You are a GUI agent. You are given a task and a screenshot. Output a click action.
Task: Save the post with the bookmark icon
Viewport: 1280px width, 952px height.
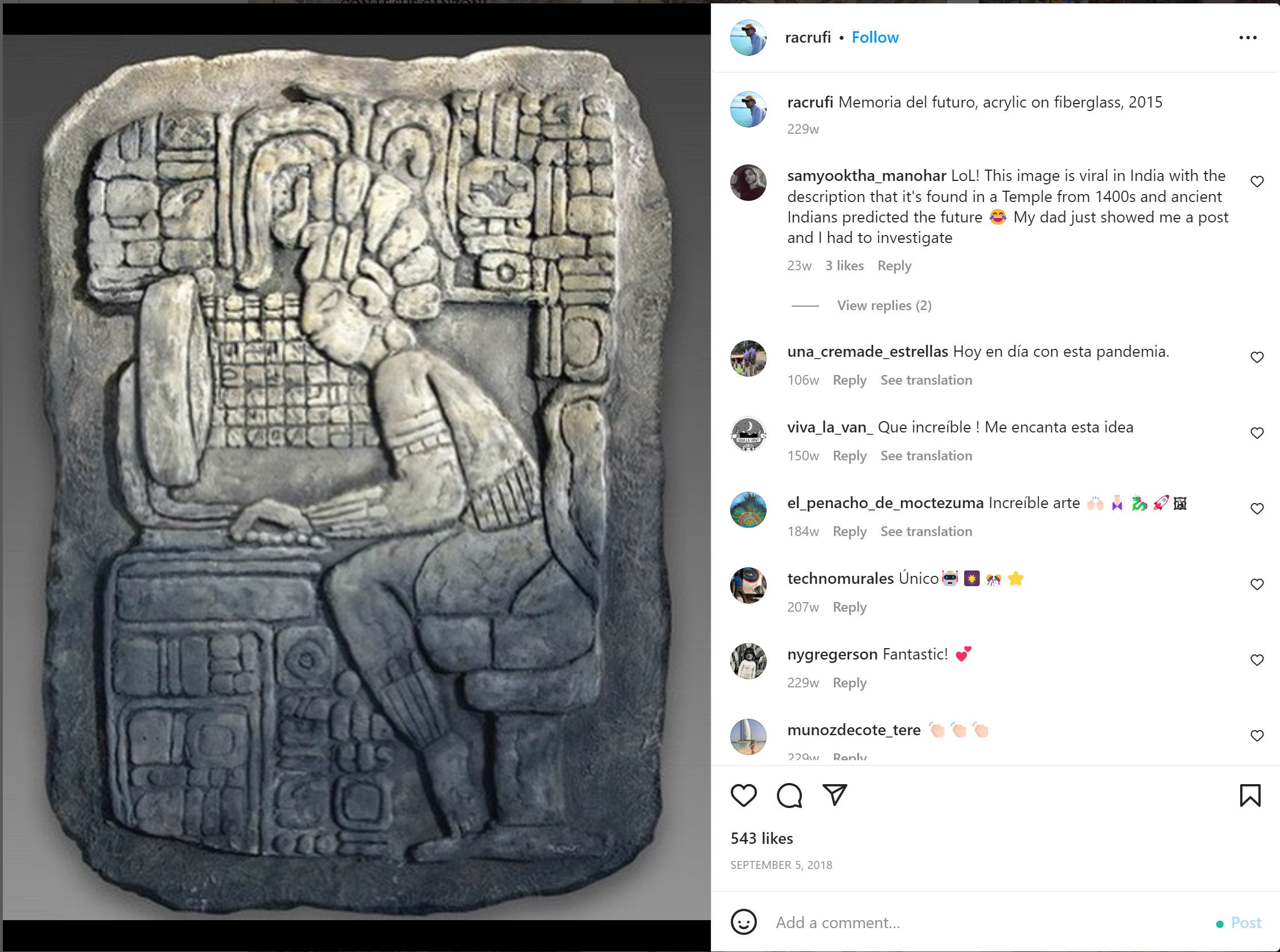[1249, 796]
